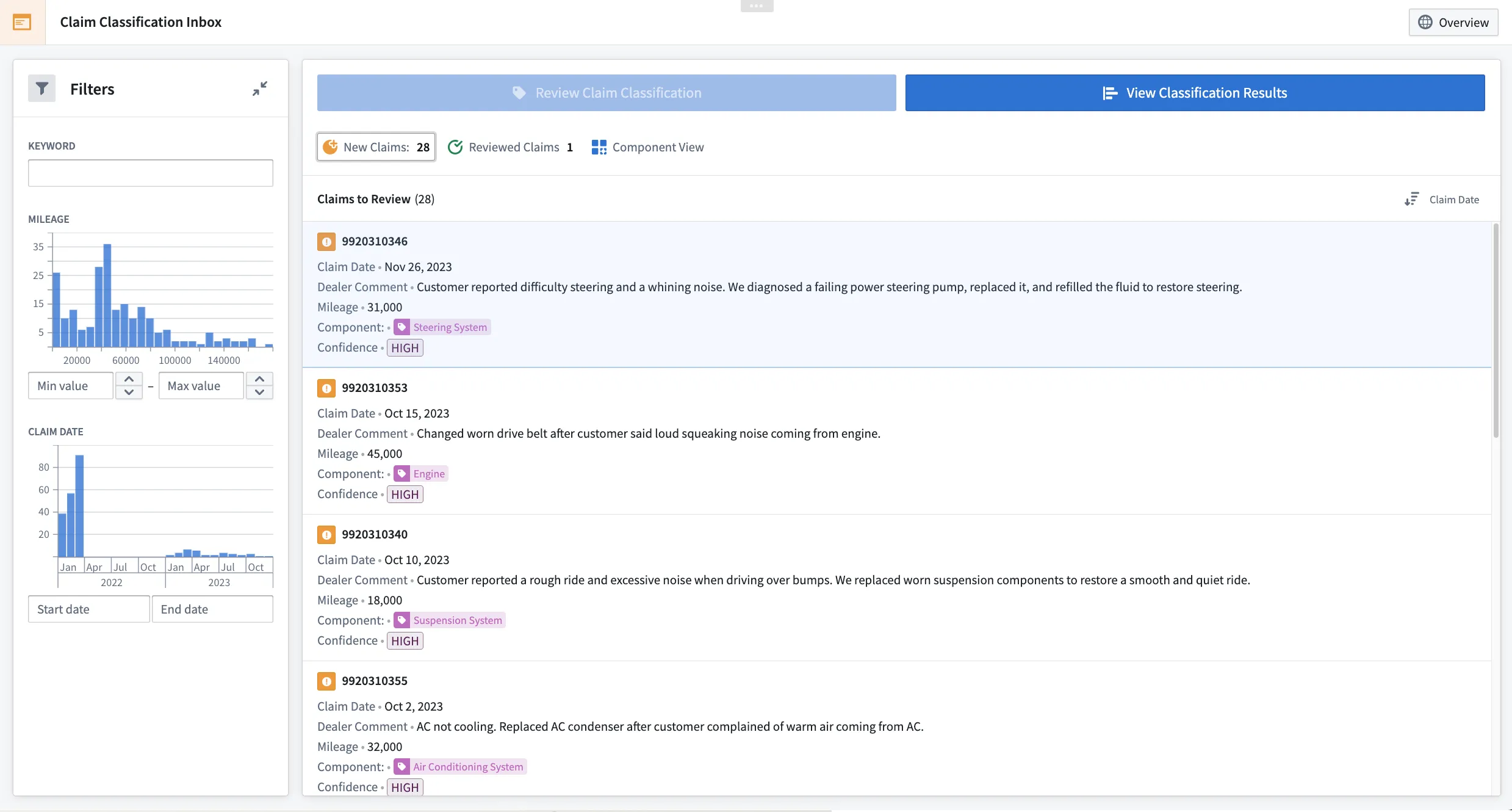Open the Overview button
The height and width of the screenshot is (812, 1512).
click(1453, 23)
